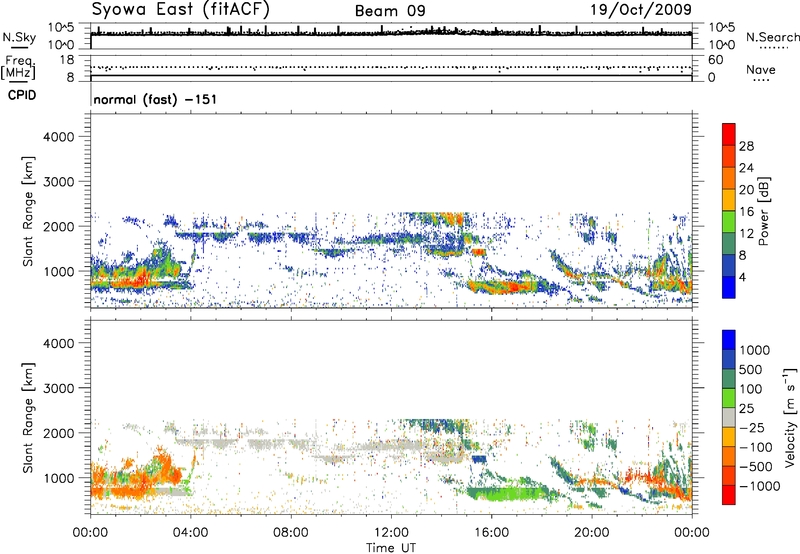Image resolution: width=800 pixels, height=554 pixels.
Task: Click the 'Beam 09' heading
Action: 390,11
